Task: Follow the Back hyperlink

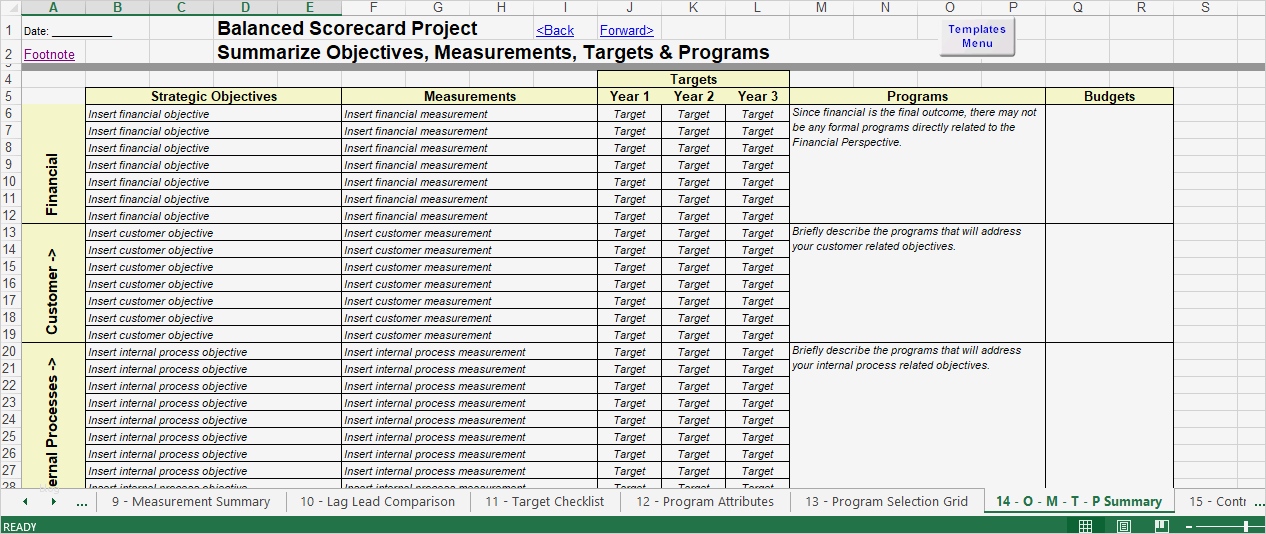Action: tap(555, 31)
